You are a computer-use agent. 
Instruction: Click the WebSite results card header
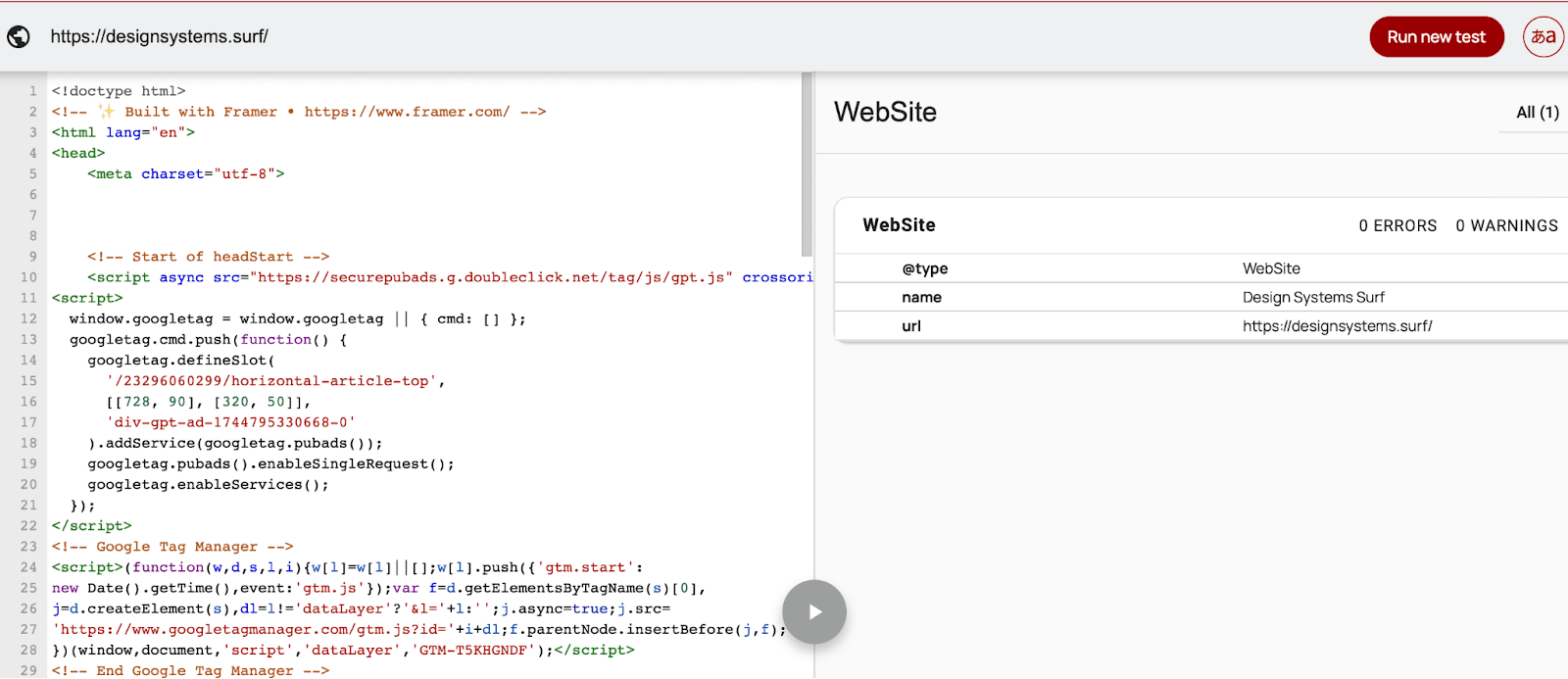pos(1200,225)
